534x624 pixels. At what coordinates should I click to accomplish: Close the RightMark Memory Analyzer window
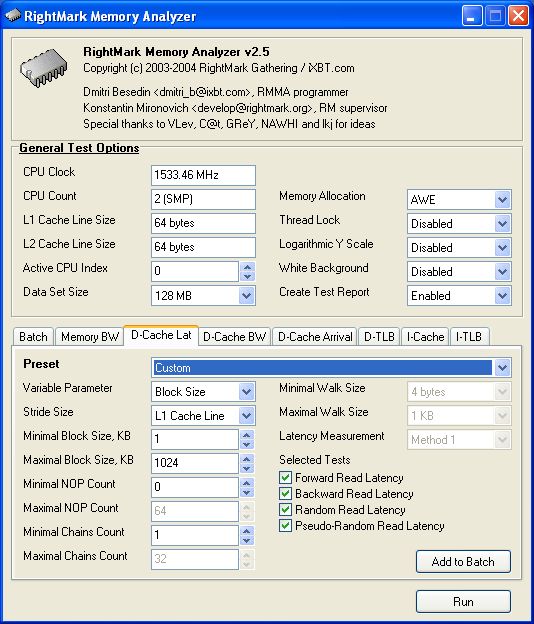[x=518, y=16]
